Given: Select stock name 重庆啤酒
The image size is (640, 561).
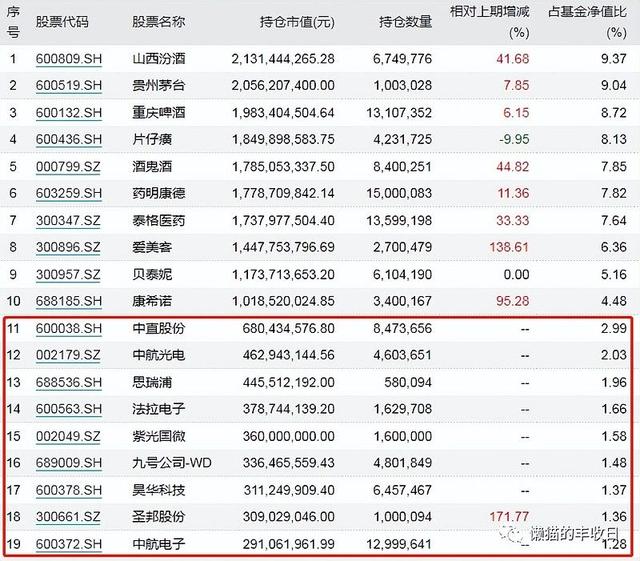Looking at the screenshot, I should 158,113.
